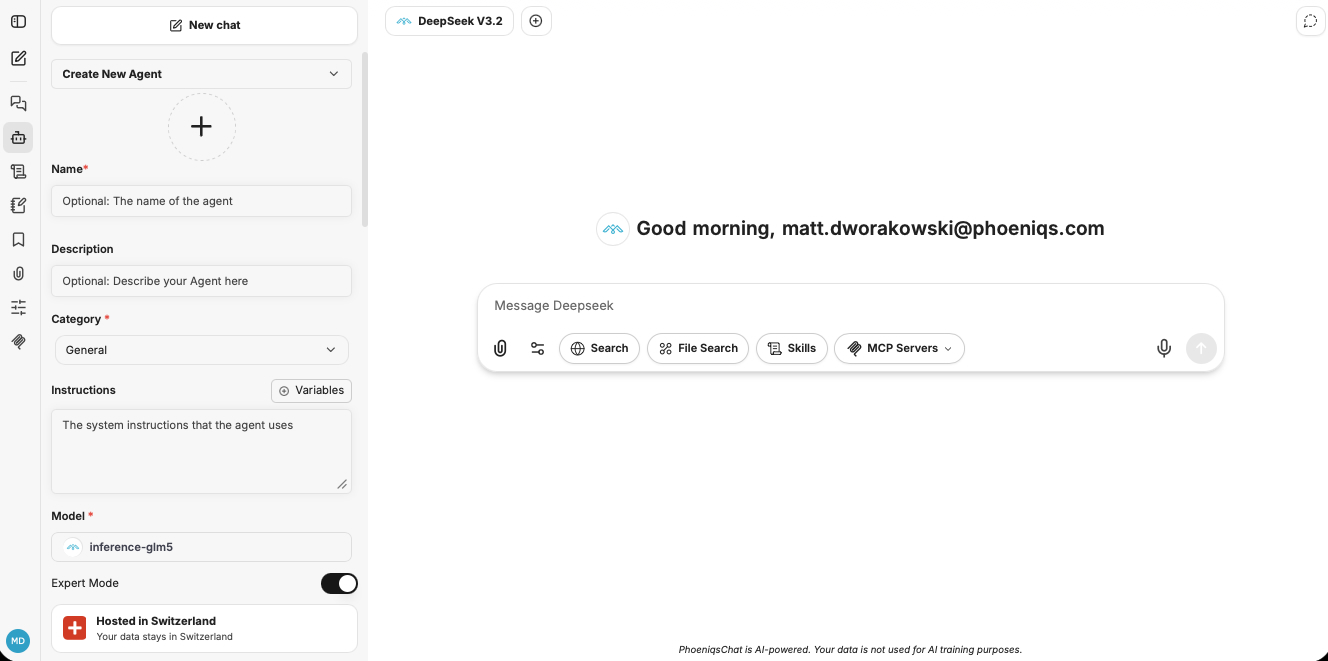This screenshot has width=1328, height=661.
Task: Click the temporary chat icon top right
Action: (1310, 21)
